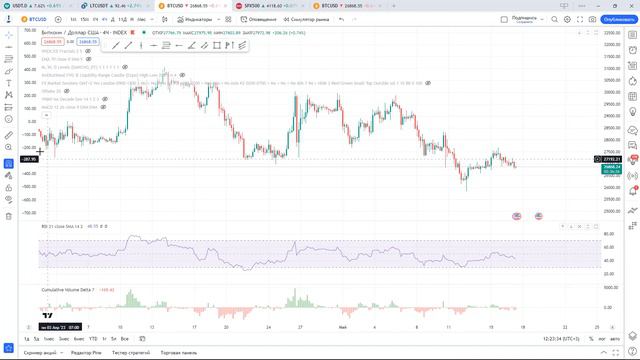Viewport: 640px width, 360px height.
Task: Select the patterns tool in left toolbar
Action: coord(9,95)
